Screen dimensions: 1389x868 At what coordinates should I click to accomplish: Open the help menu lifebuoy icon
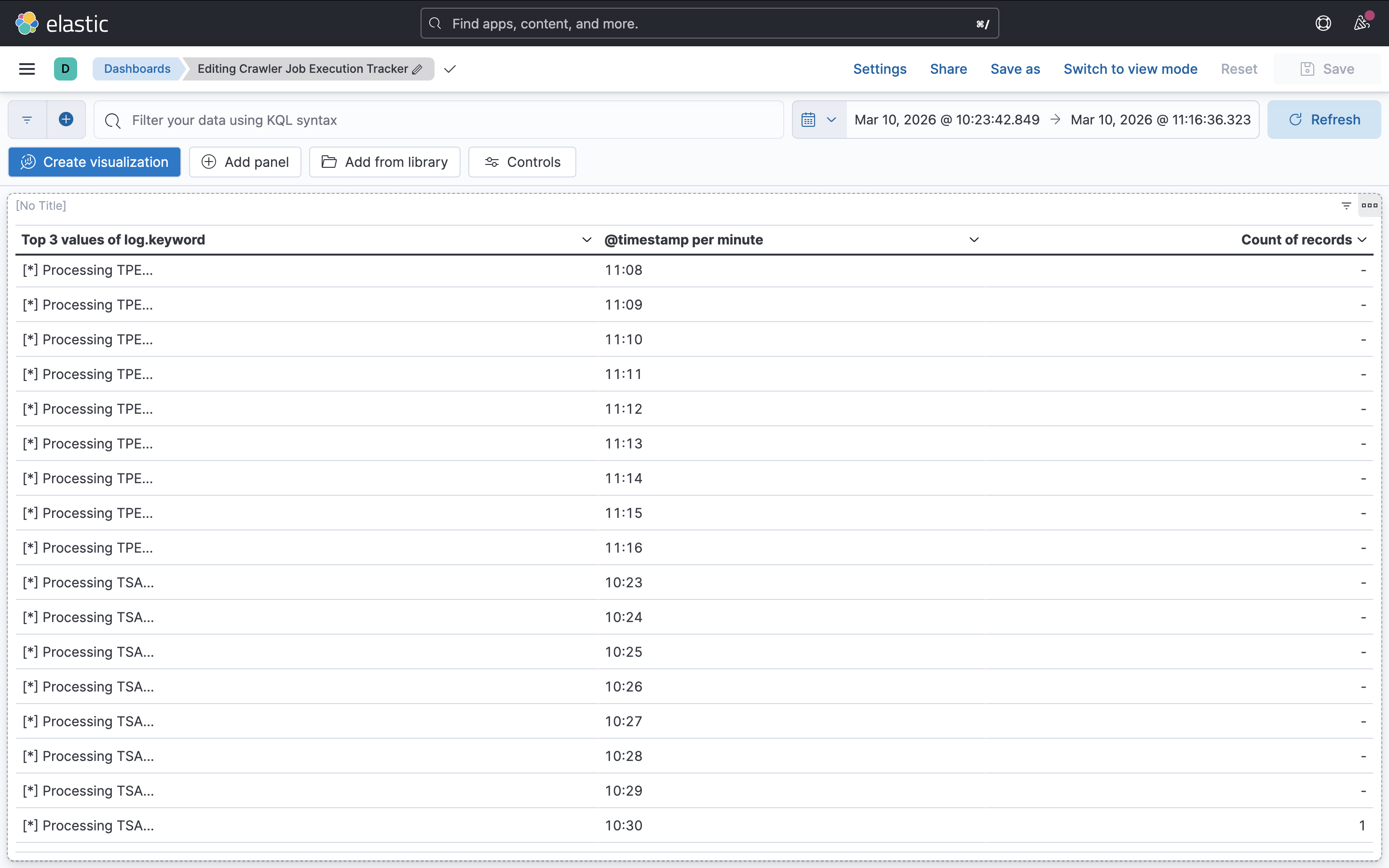[x=1323, y=24]
